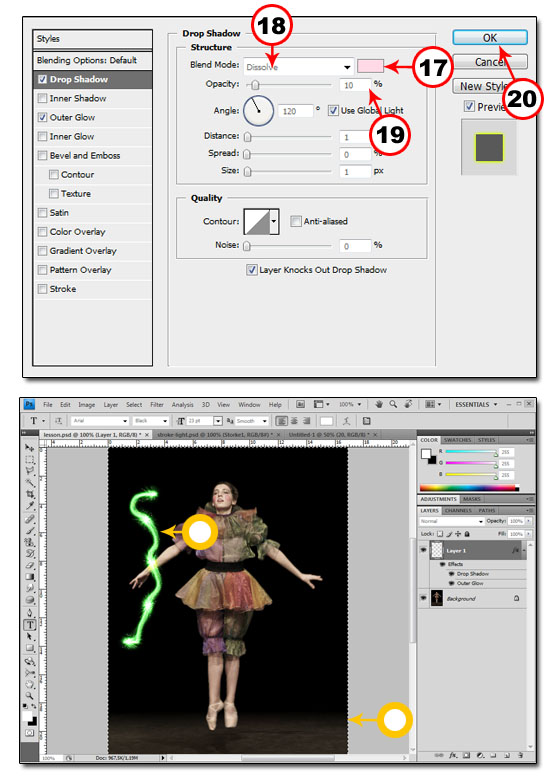Click the OK button
Viewport: 550px width, 783px height.
tap(490, 37)
